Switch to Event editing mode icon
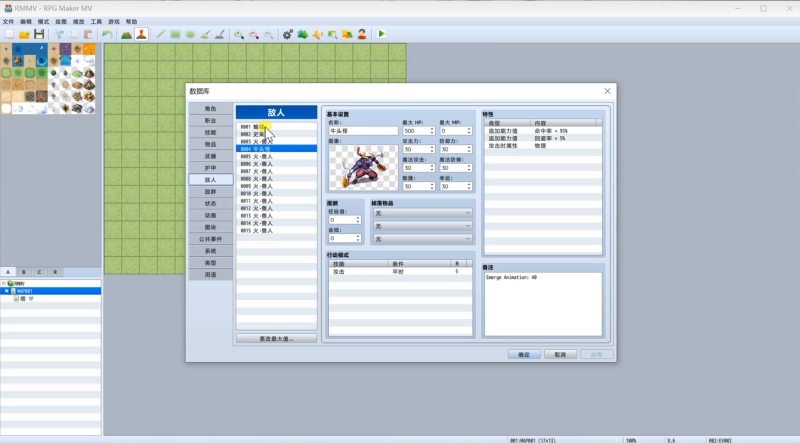Viewport: 800px width, 443px height. coord(141,34)
